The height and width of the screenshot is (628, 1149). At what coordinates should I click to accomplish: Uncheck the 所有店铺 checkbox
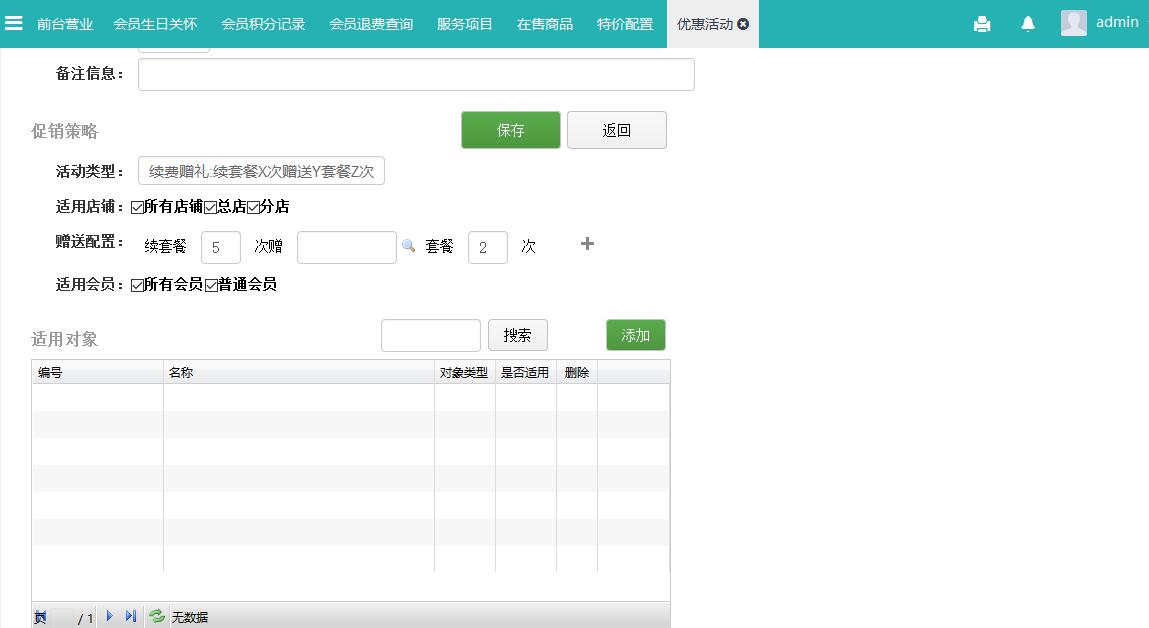point(138,207)
